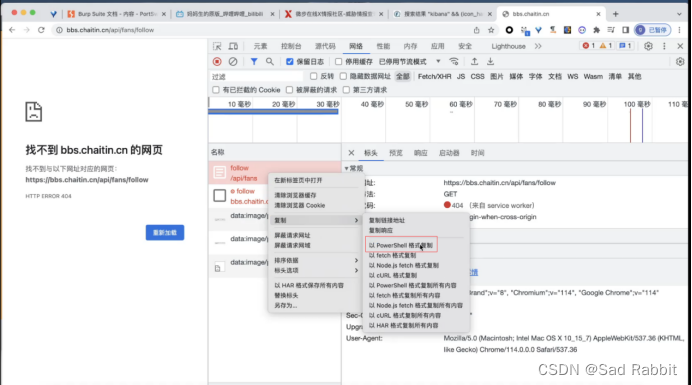Image resolution: width=692 pixels, height=385 pixels.
Task: Expand the header options submenu
Action: point(315,270)
